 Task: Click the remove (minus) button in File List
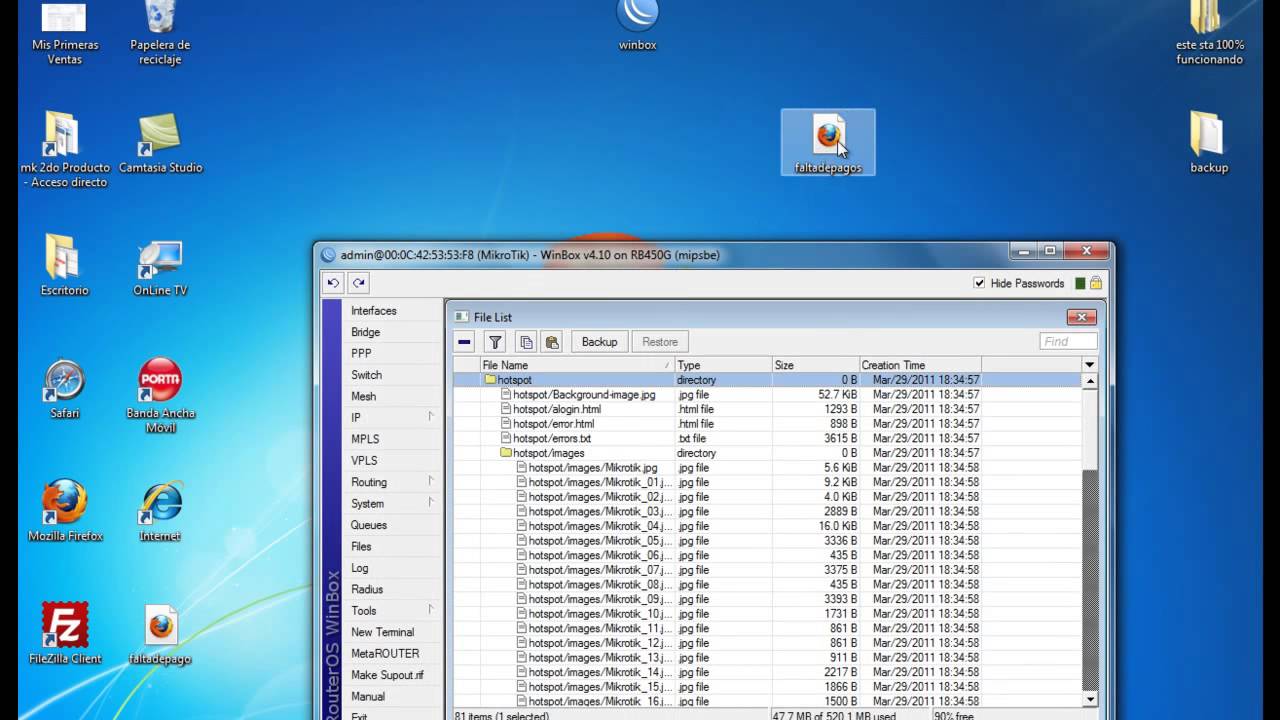[464, 342]
